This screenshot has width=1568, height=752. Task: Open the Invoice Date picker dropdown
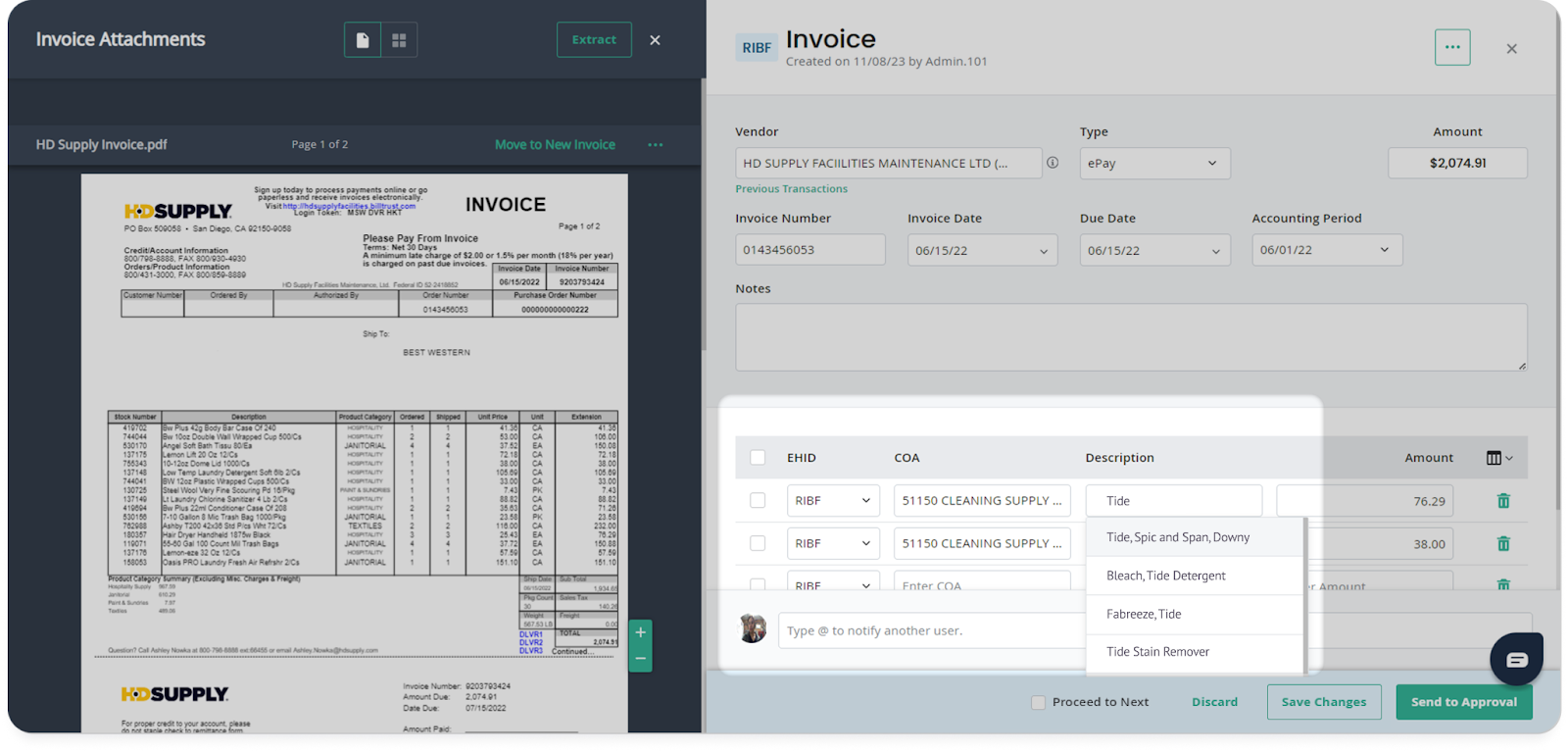pyautogui.click(x=982, y=250)
